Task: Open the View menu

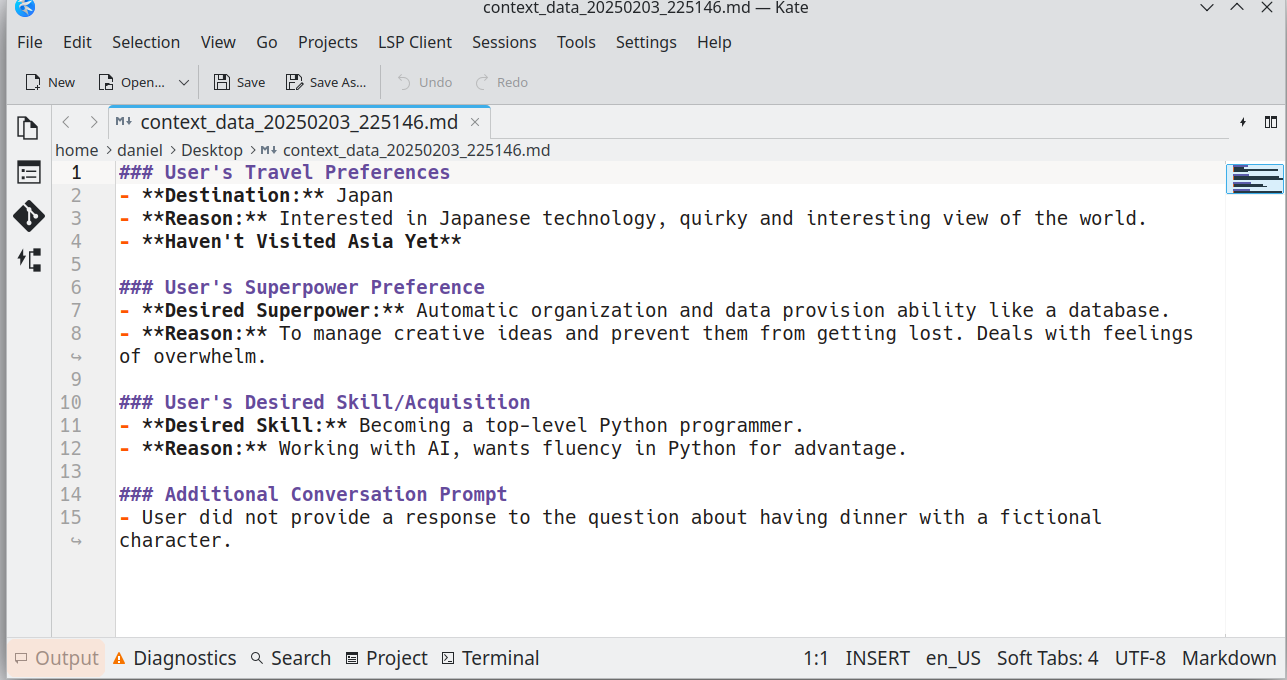Action: (x=218, y=42)
